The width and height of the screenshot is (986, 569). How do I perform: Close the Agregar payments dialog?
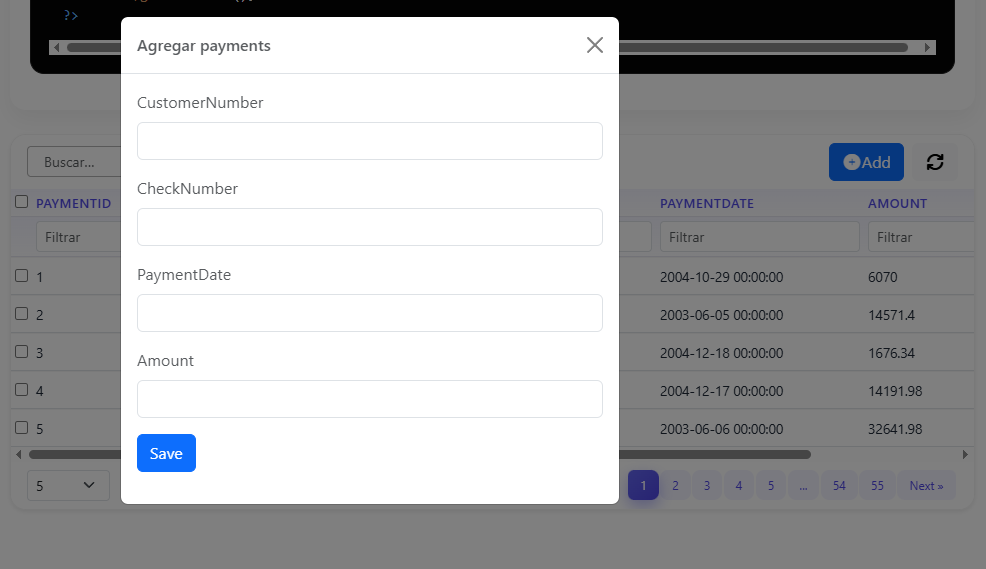pyautogui.click(x=595, y=45)
